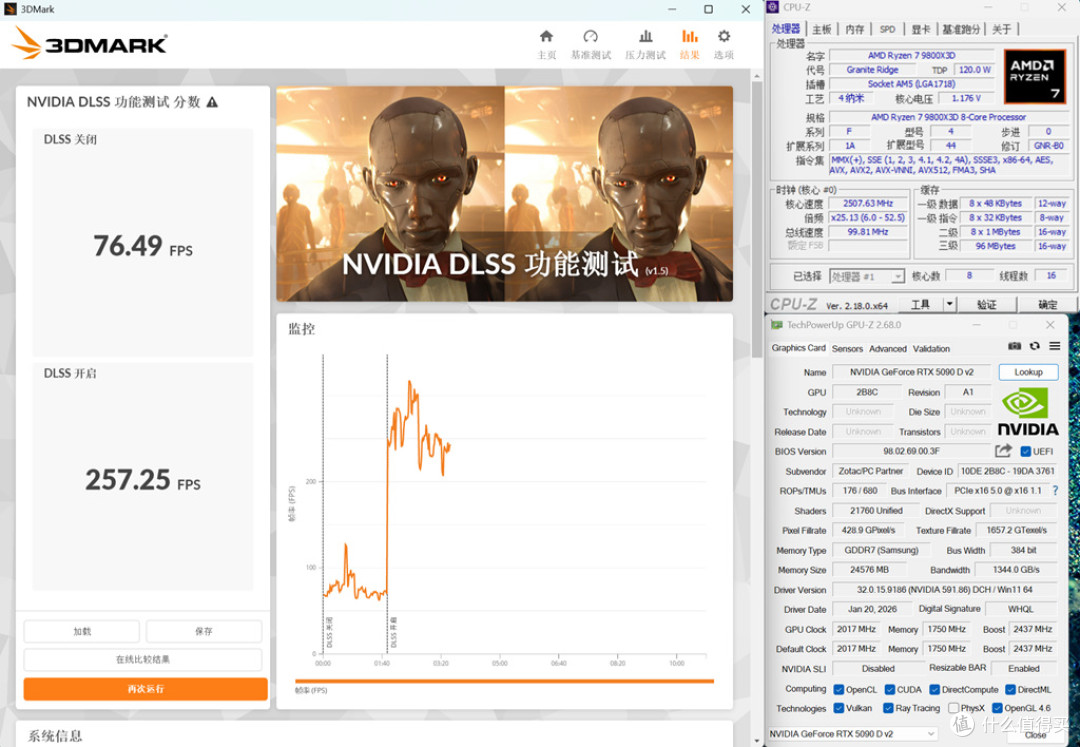Switch to CPU-Z 关于 tab
This screenshot has height=747, width=1080.
coord(1001,29)
